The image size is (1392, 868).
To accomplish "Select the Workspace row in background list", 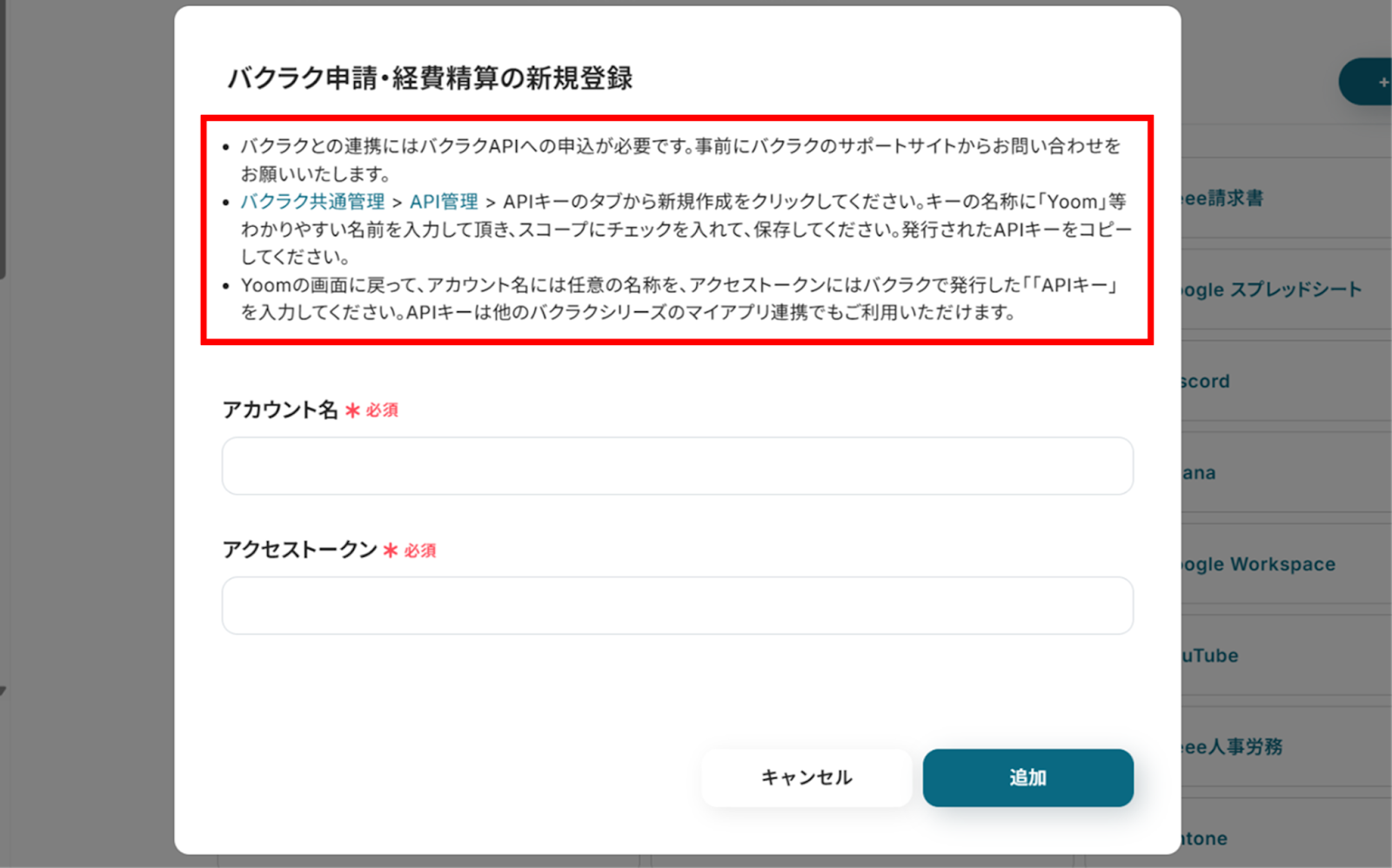I will [x=1287, y=564].
